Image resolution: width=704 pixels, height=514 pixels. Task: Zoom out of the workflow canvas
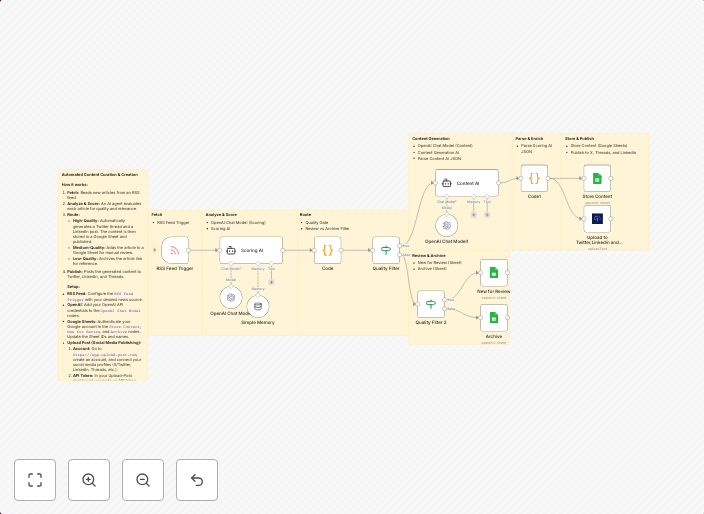[x=143, y=479]
